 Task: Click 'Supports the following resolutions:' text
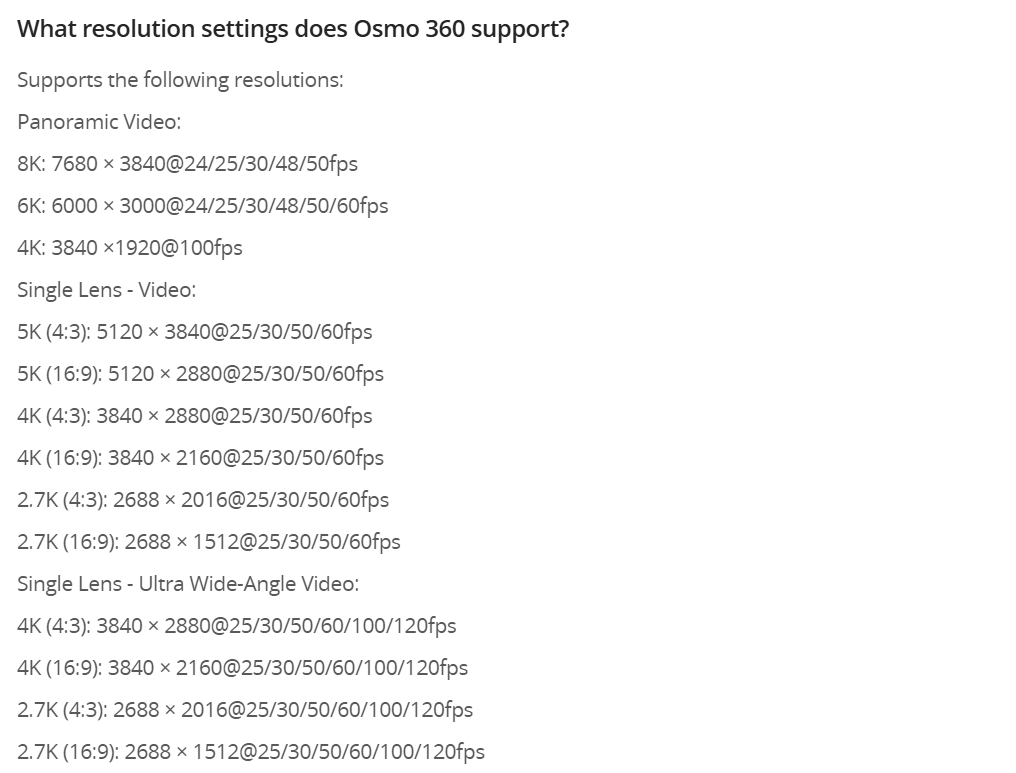(180, 80)
